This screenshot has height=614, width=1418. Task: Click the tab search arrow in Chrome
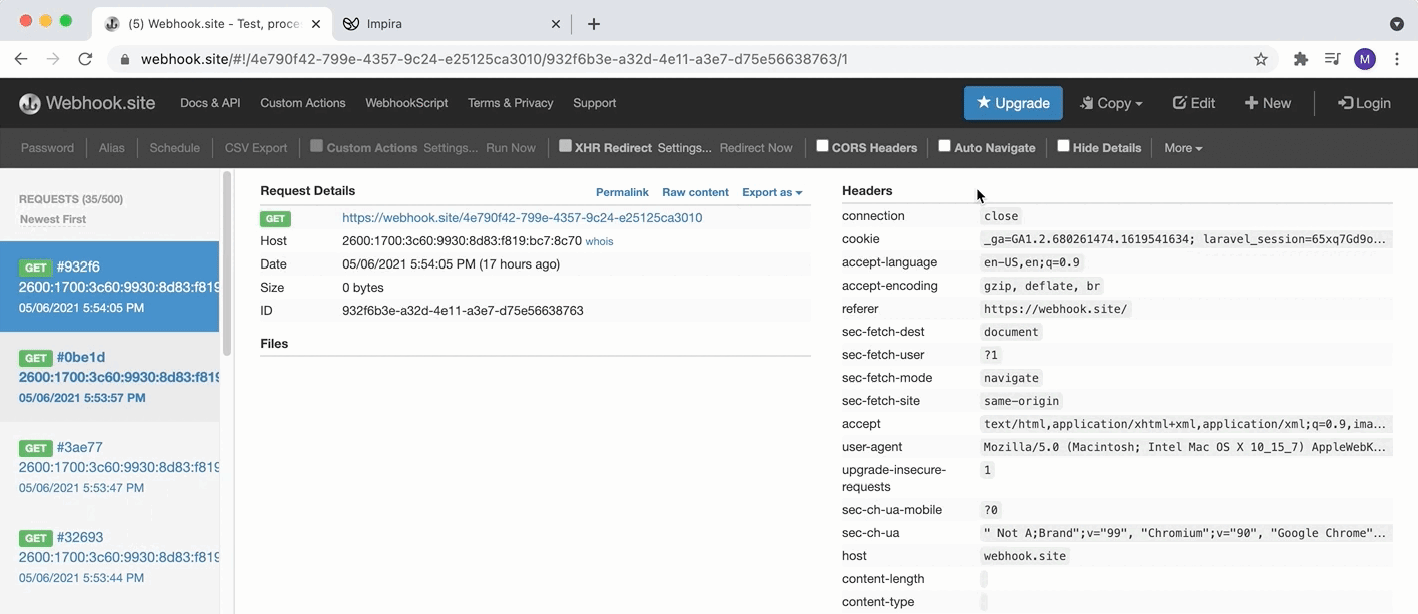click(x=1397, y=23)
